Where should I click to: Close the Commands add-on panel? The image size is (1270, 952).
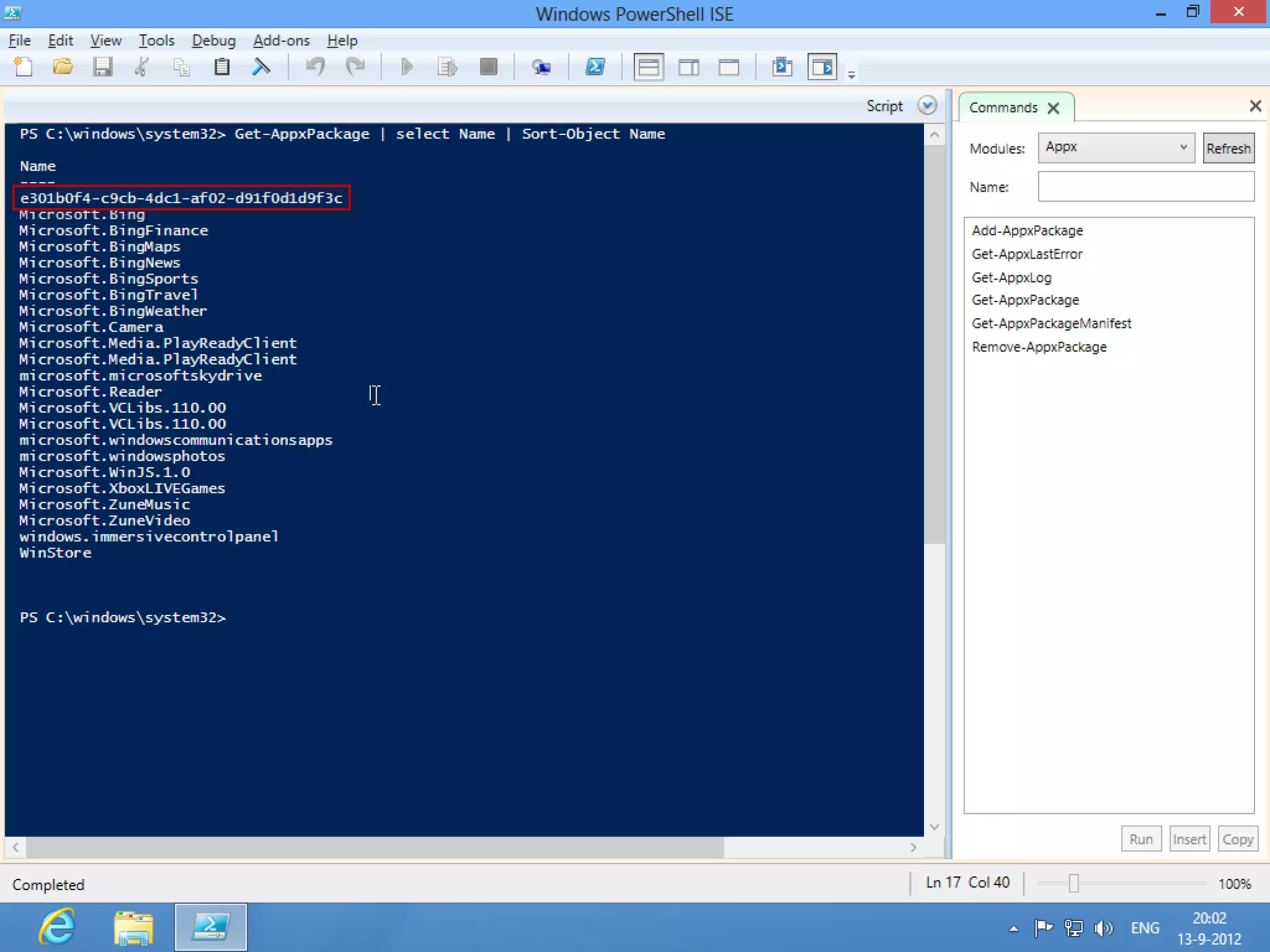pyautogui.click(x=1255, y=106)
